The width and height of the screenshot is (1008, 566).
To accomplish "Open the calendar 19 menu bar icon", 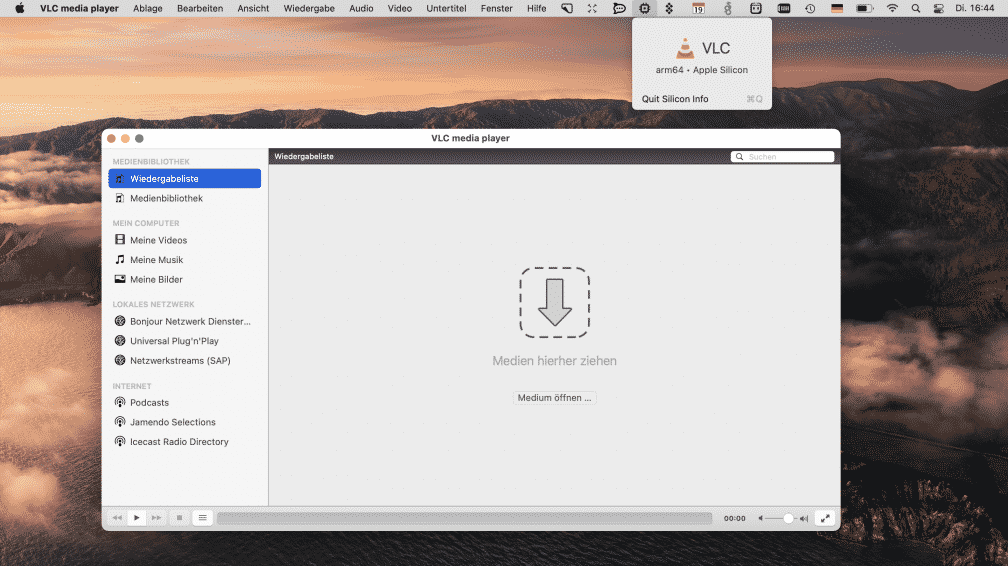I will pyautogui.click(x=698, y=8).
